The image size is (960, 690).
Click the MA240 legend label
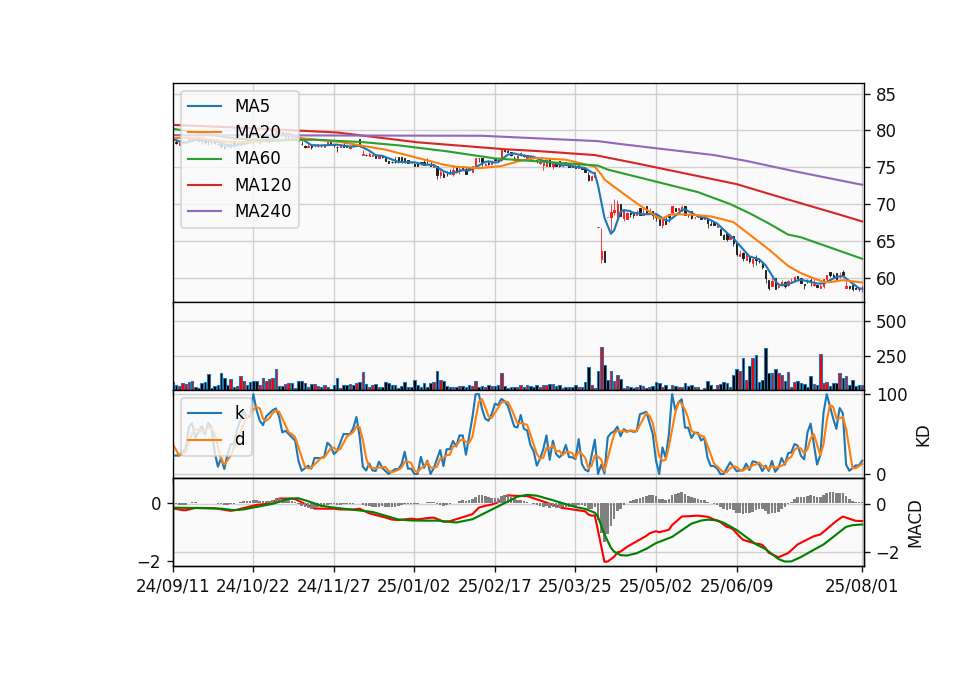(x=263, y=211)
